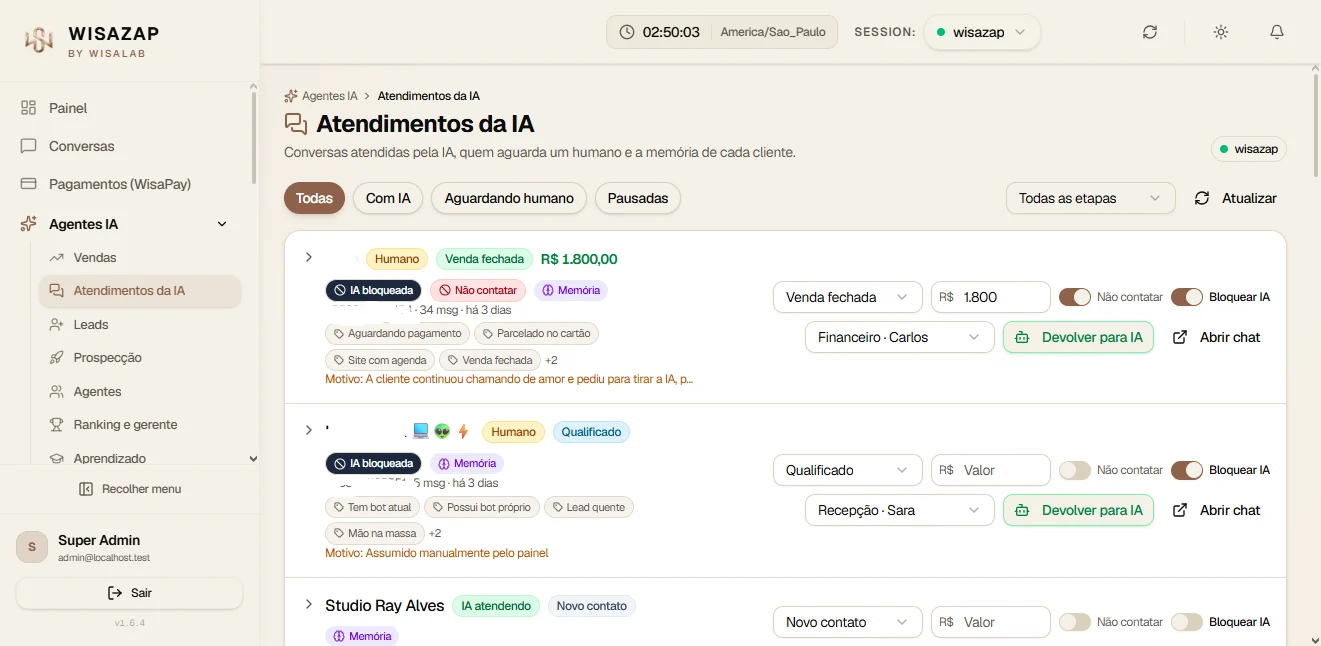Open Recepção · Sara assignee dropdown

point(900,510)
